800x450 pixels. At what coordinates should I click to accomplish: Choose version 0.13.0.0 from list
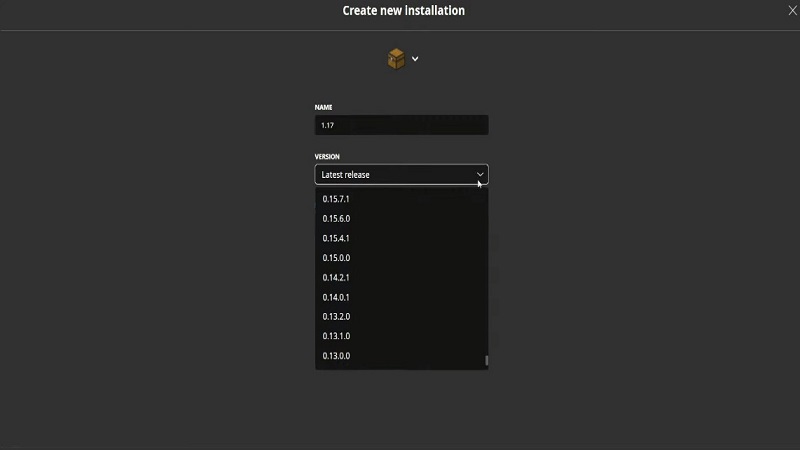(x=402, y=356)
